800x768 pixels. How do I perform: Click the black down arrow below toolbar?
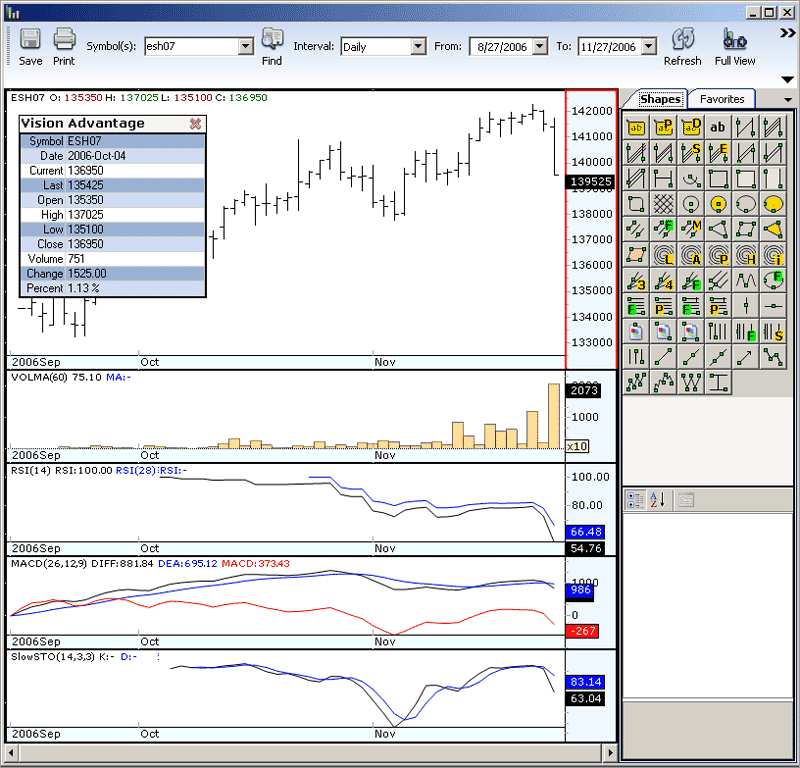pyautogui.click(x=787, y=80)
